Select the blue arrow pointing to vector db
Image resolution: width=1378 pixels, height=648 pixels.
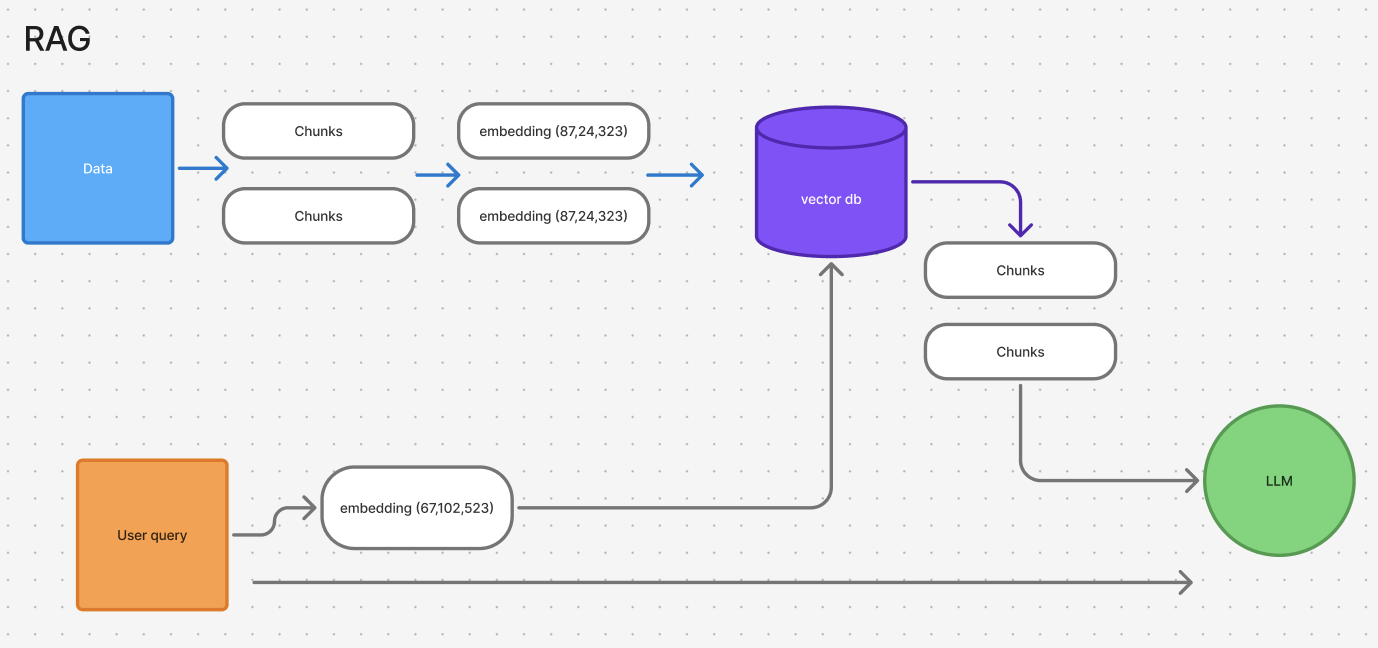[675, 175]
